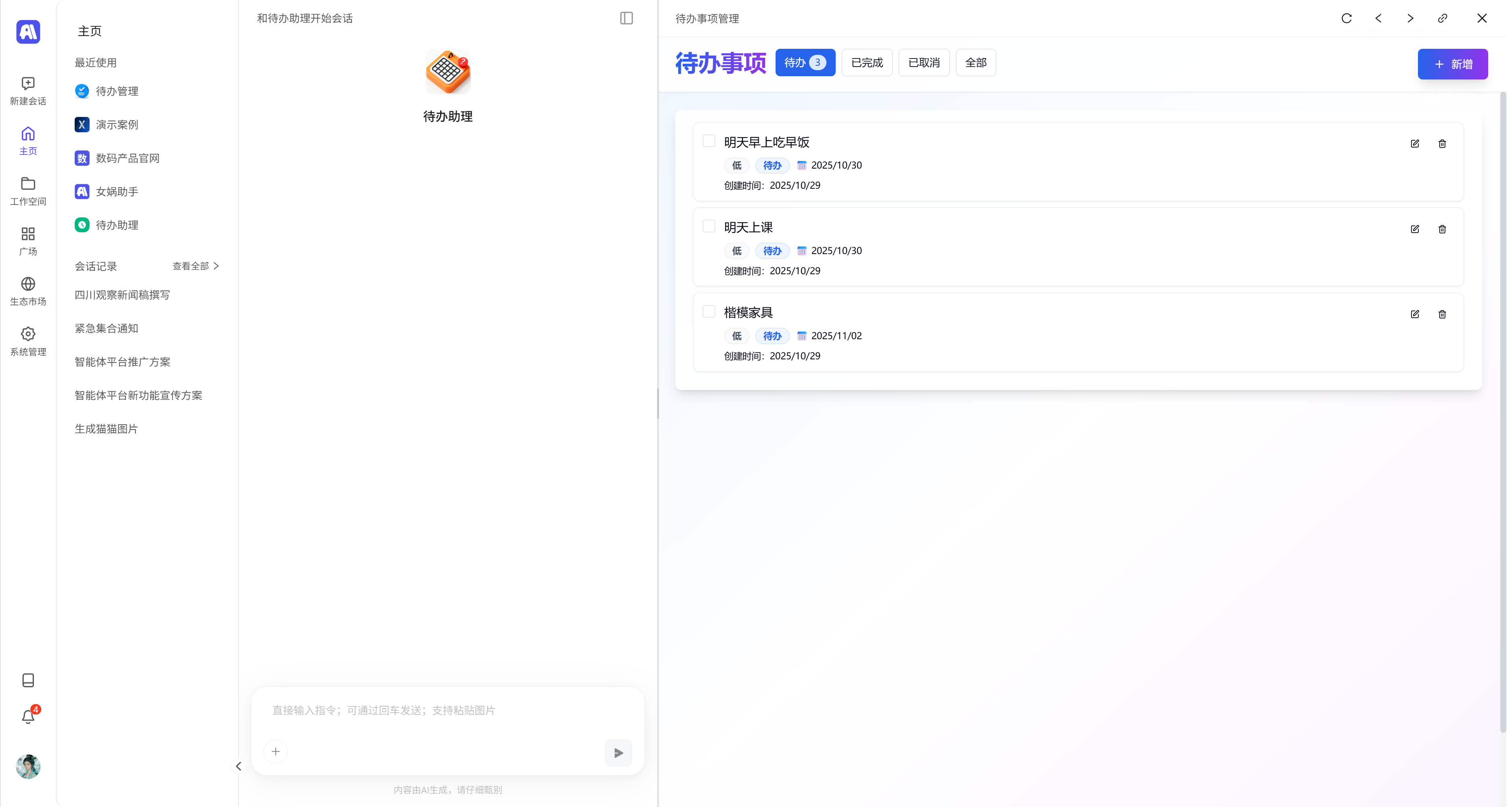This screenshot has height=807, width=1512.
Task: Click the refresh icon in 待办事项管理 header
Action: (1347, 18)
